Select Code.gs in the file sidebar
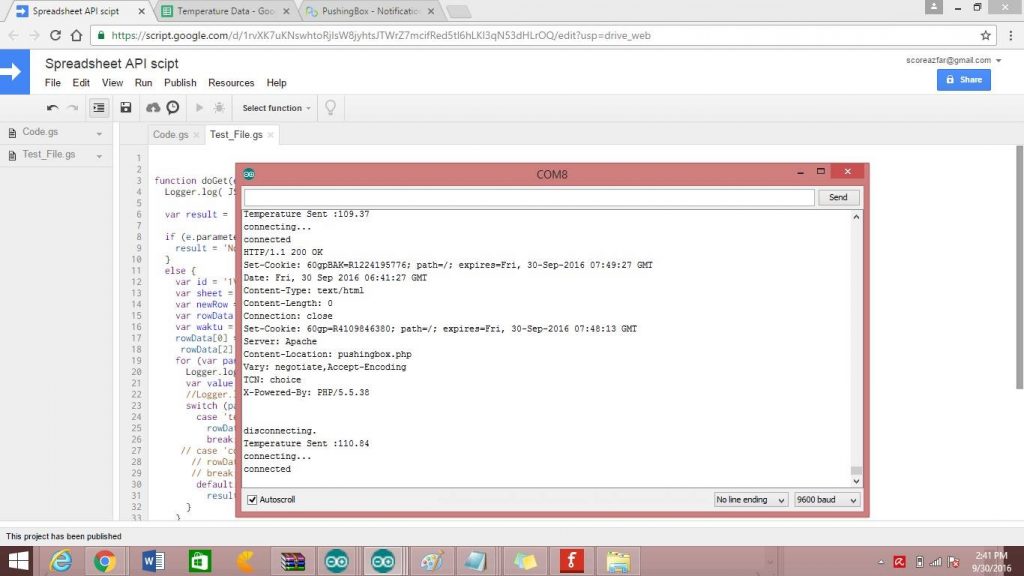Screen dimensions: 1024x576 [40, 132]
